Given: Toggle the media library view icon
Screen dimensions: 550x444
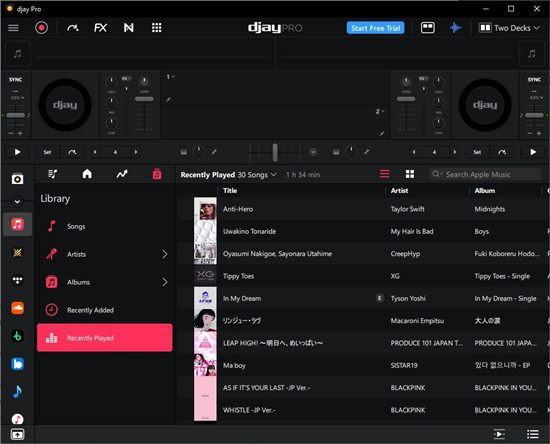Looking at the screenshot, I should [x=428, y=28].
